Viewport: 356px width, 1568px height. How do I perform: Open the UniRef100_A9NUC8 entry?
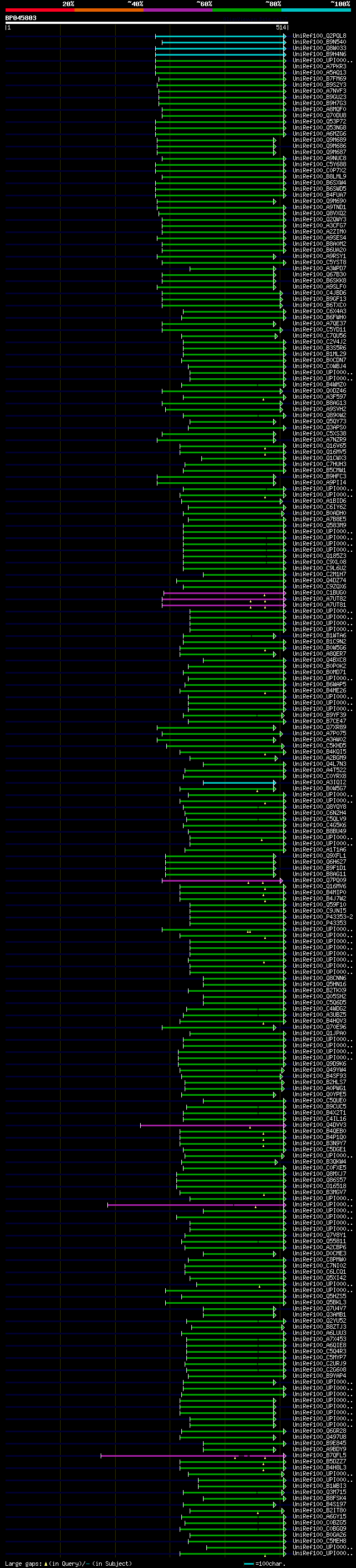(319, 159)
